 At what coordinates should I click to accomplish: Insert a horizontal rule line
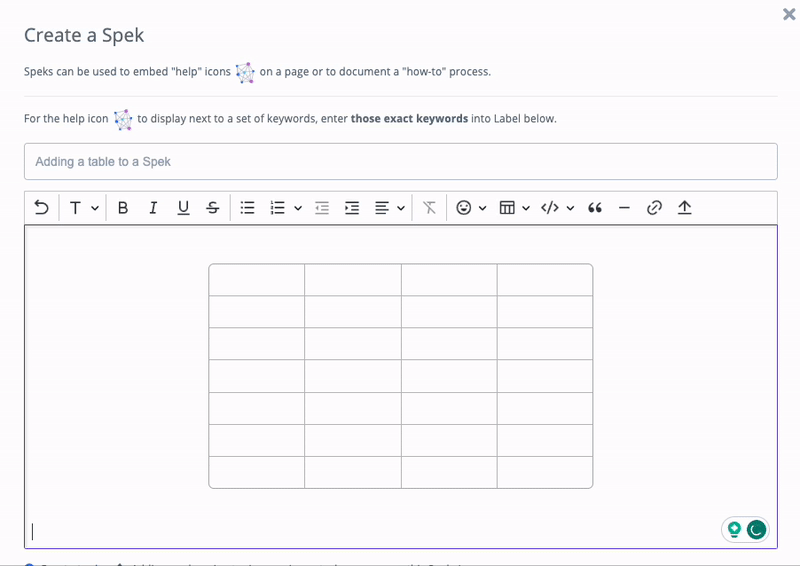tap(624, 208)
